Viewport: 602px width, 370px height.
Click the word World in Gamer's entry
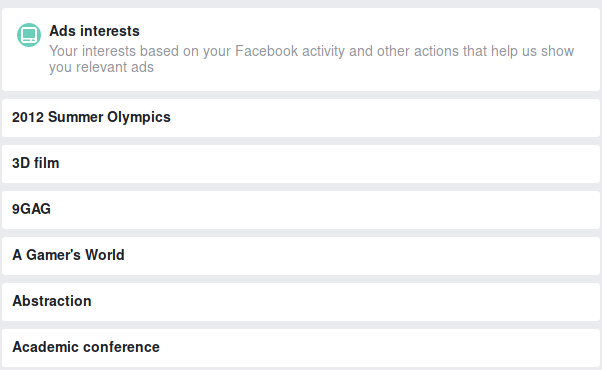click(x=105, y=255)
